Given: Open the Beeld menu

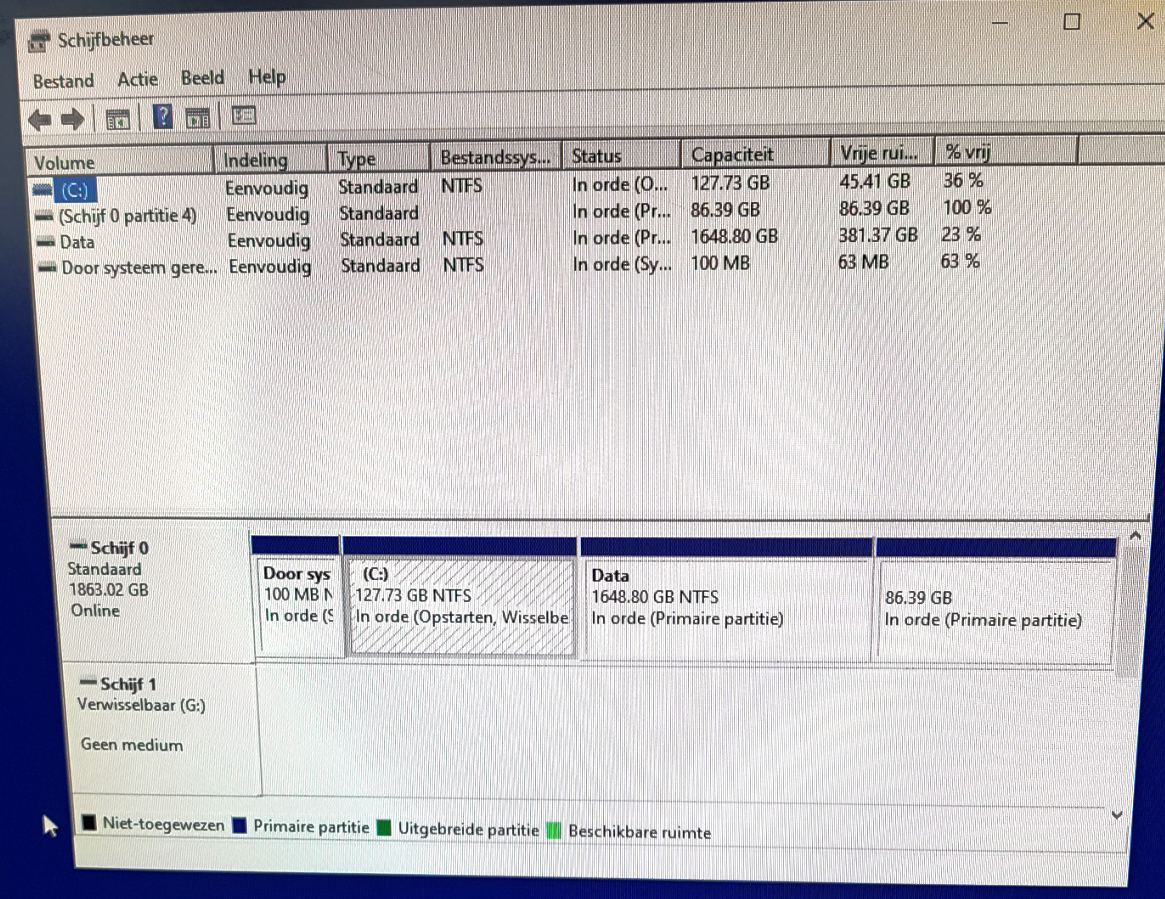Looking at the screenshot, I should 202,78.
